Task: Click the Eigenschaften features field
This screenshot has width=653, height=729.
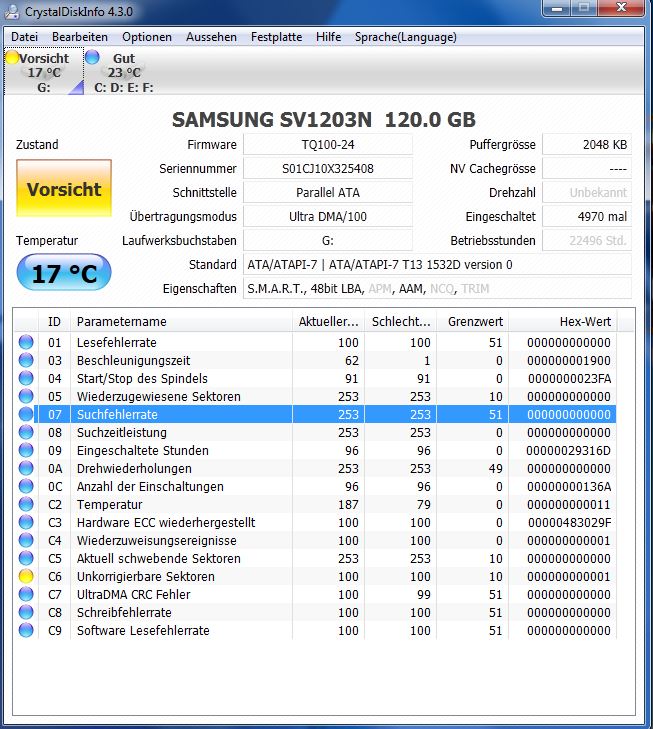Action: pos(437,289)
